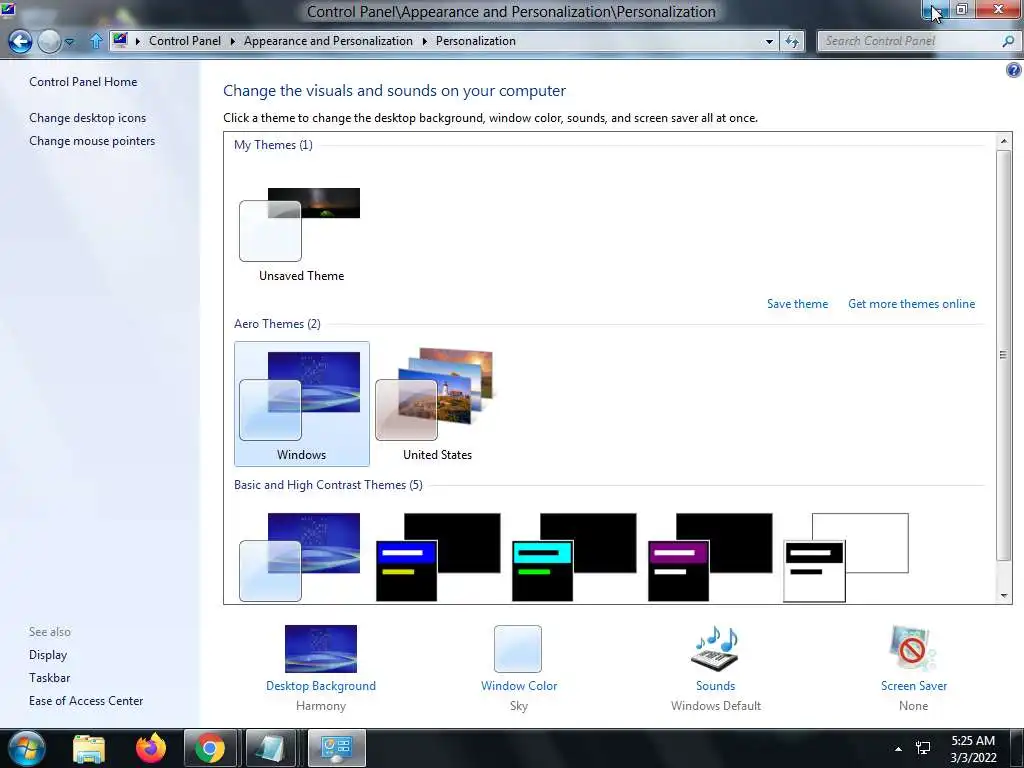The image size is (1024, 768).
Task: Click theme list scroll up arrow
Action: [x=1004, y=140]
